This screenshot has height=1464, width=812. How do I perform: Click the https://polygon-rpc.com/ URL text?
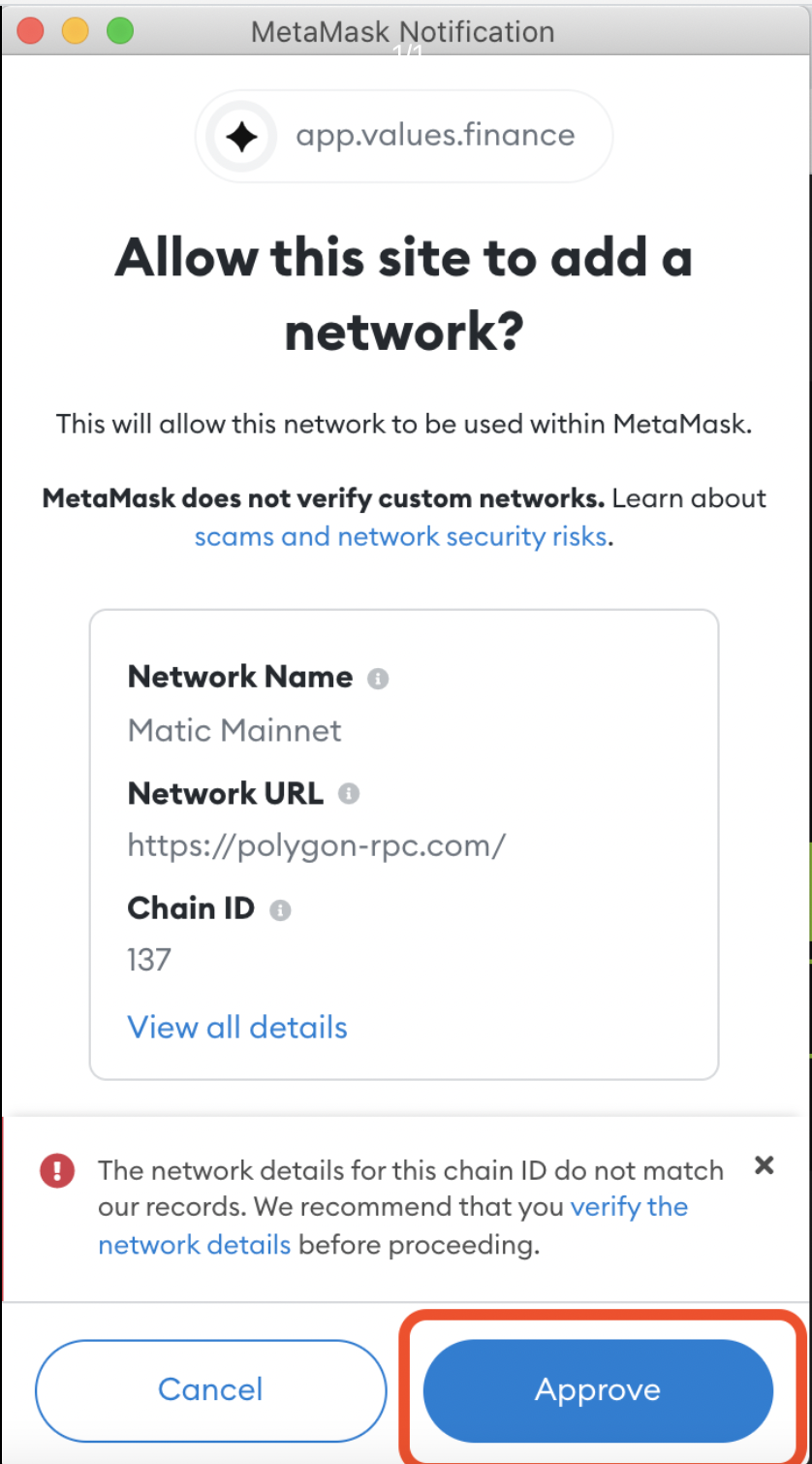click(x=317, y=846)
